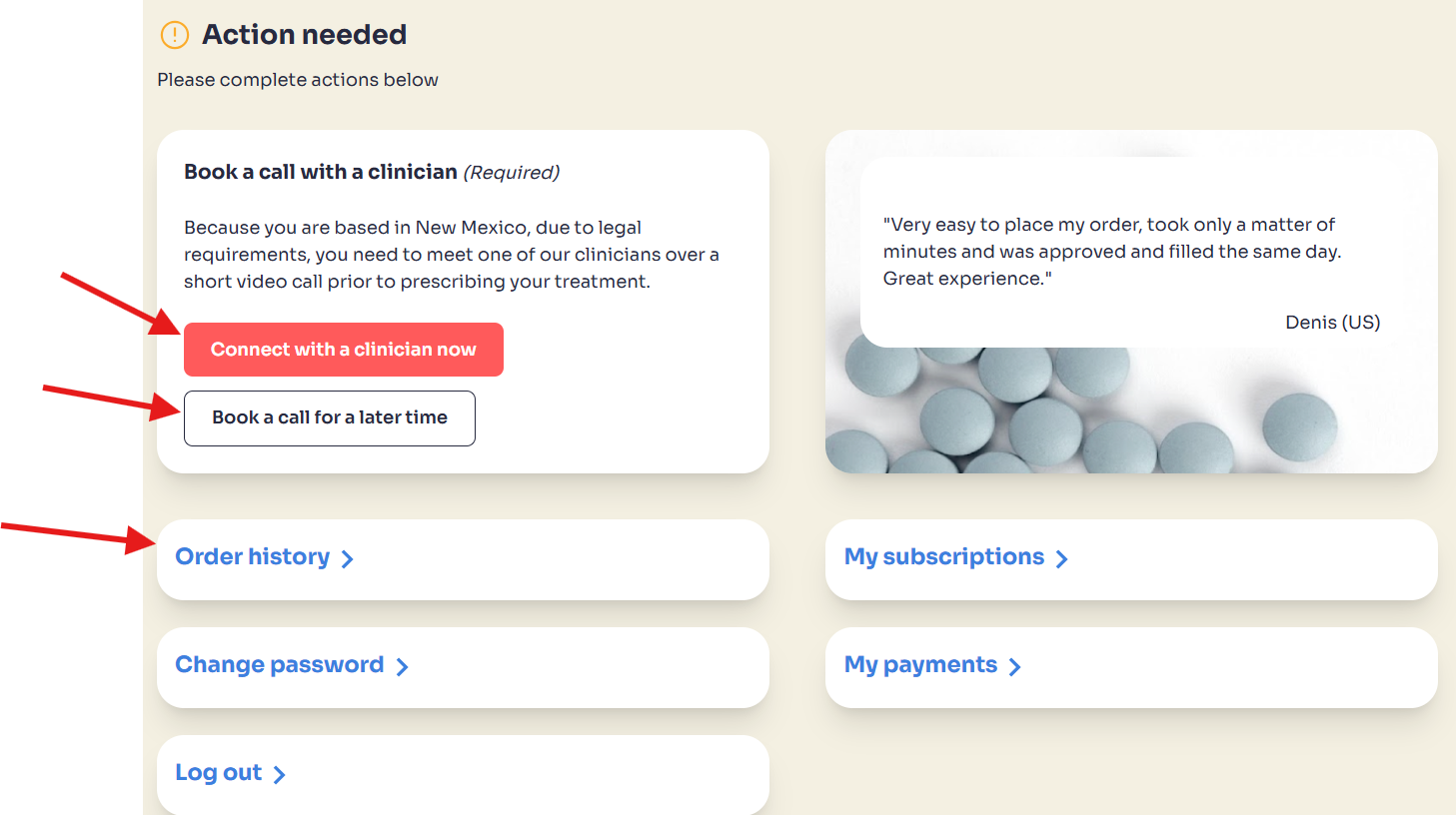
Task: Click the chevron arrow after Change password
Action: coord(403,667)
